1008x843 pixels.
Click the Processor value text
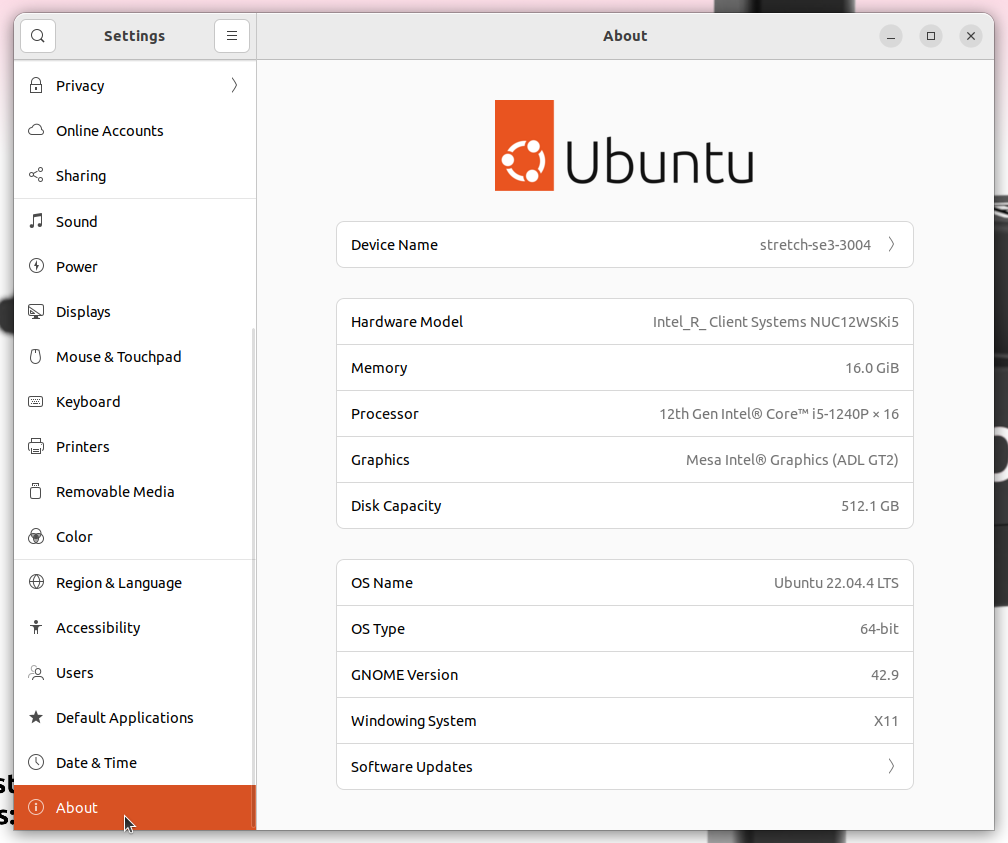(x=779, y=414)
